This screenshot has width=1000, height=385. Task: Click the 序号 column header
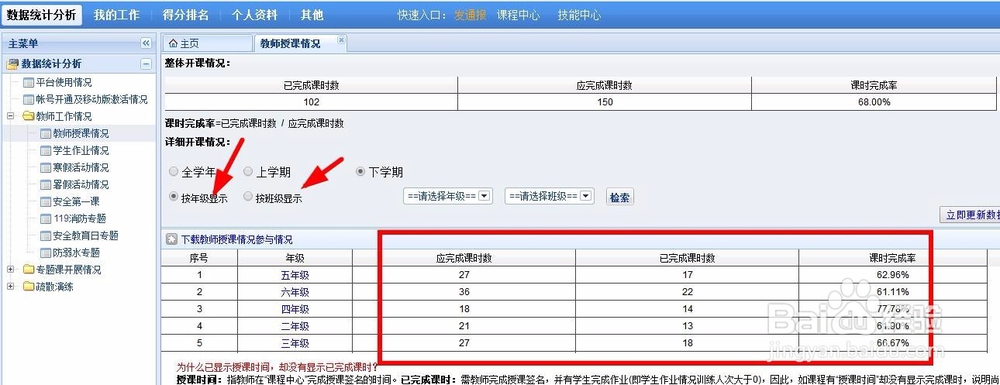[199, 258]
